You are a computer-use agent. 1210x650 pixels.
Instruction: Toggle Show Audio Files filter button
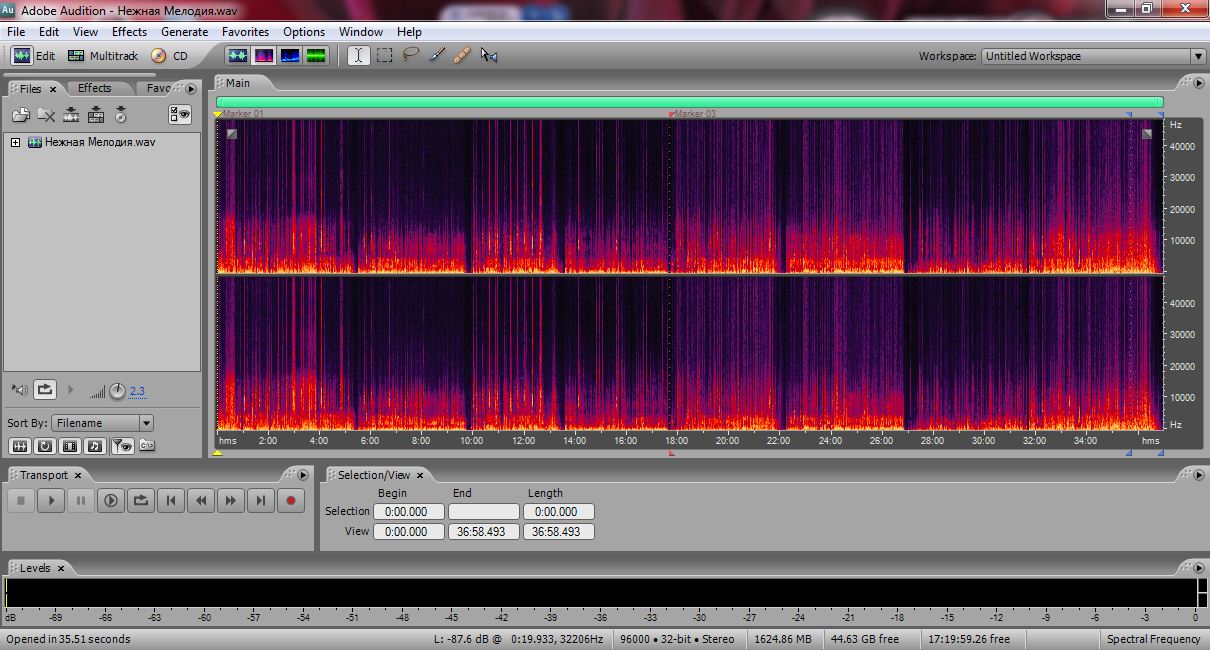(x=20, y=446)
